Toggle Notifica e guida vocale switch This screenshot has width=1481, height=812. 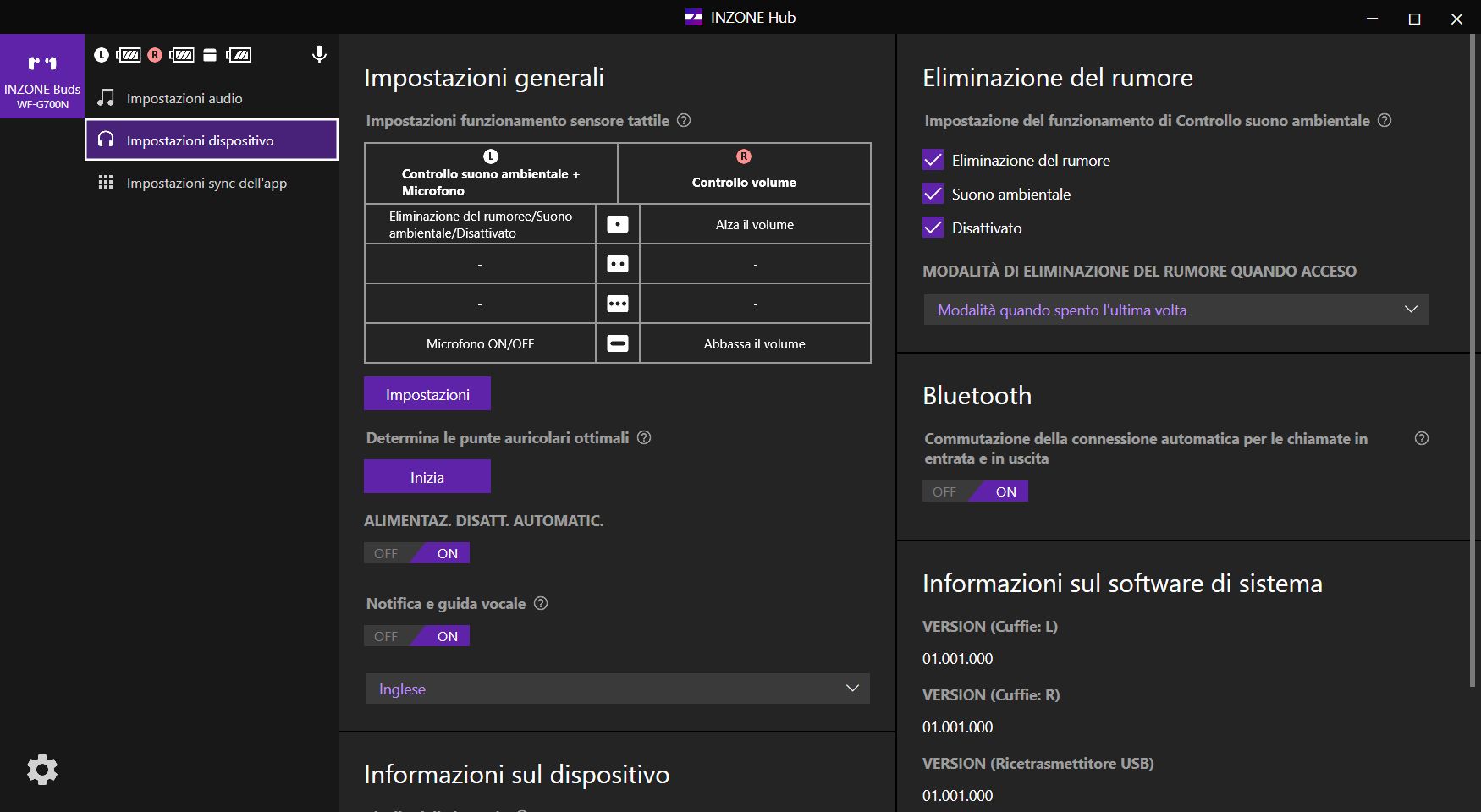pyautogui.click(x=416, y=636)
